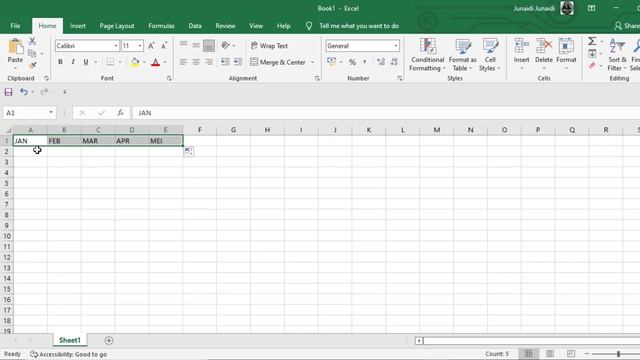Image resolution: width=640 pixels, height=360 pixels.
Task: Switch to Page Layout view
Action: [550, 353]
